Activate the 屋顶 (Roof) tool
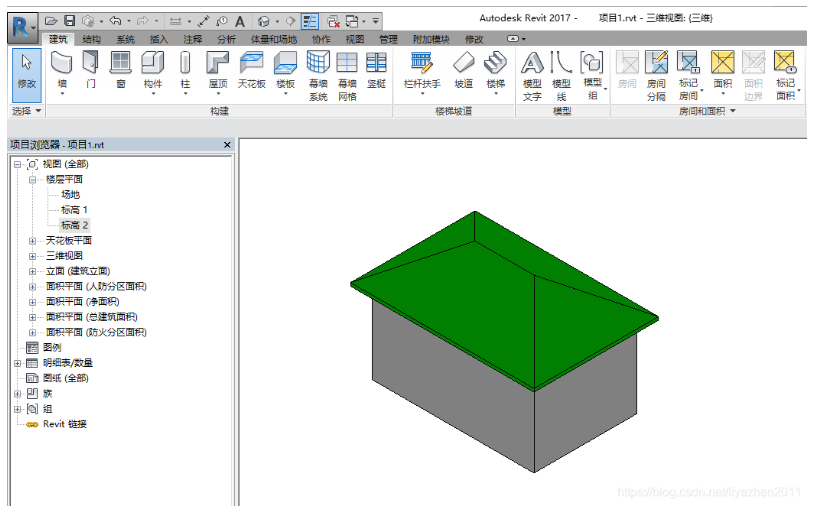The height and width of the screenshot is (508, 819). click(x=218, y=72)
